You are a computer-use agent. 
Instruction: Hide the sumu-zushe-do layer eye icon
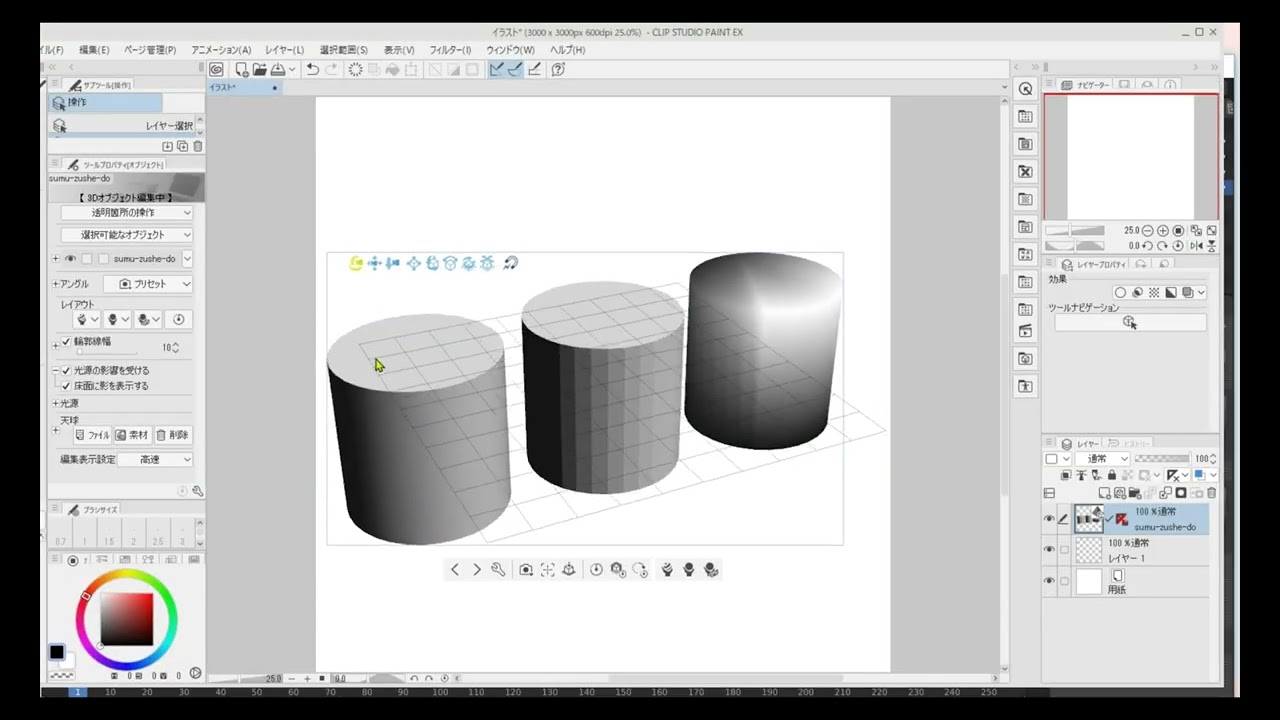[1049, 519]
